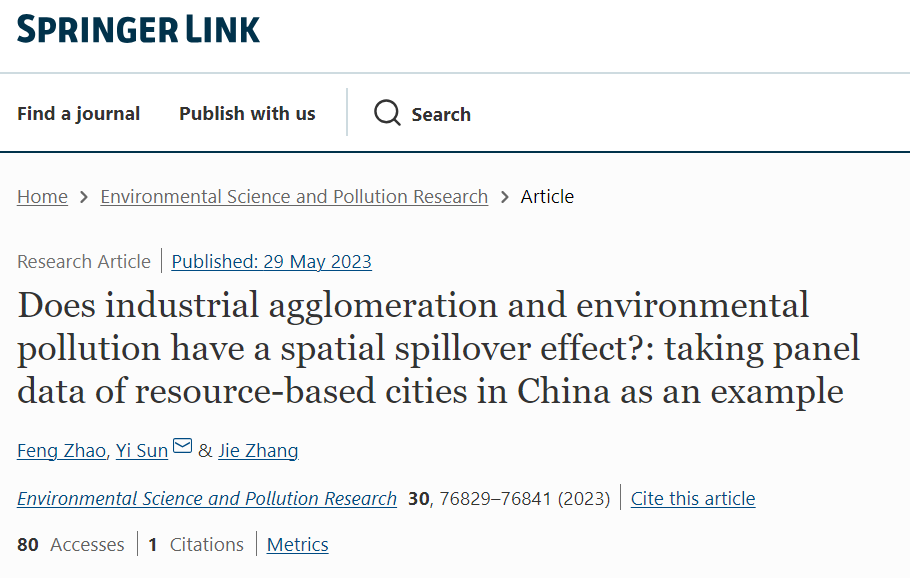
Task: Click the magnifying glass search icon
Action: 387,113
